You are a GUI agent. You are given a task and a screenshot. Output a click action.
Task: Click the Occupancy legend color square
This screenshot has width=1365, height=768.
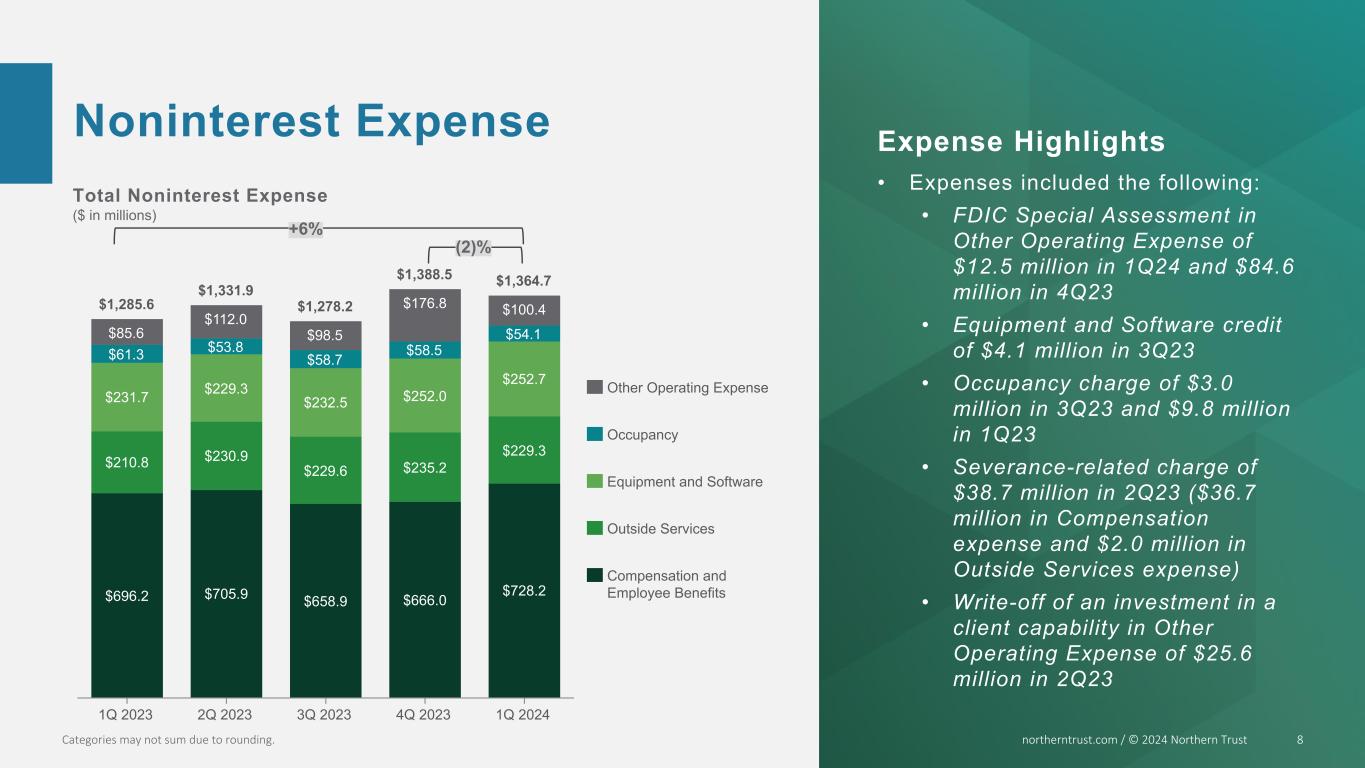(595, 434)
